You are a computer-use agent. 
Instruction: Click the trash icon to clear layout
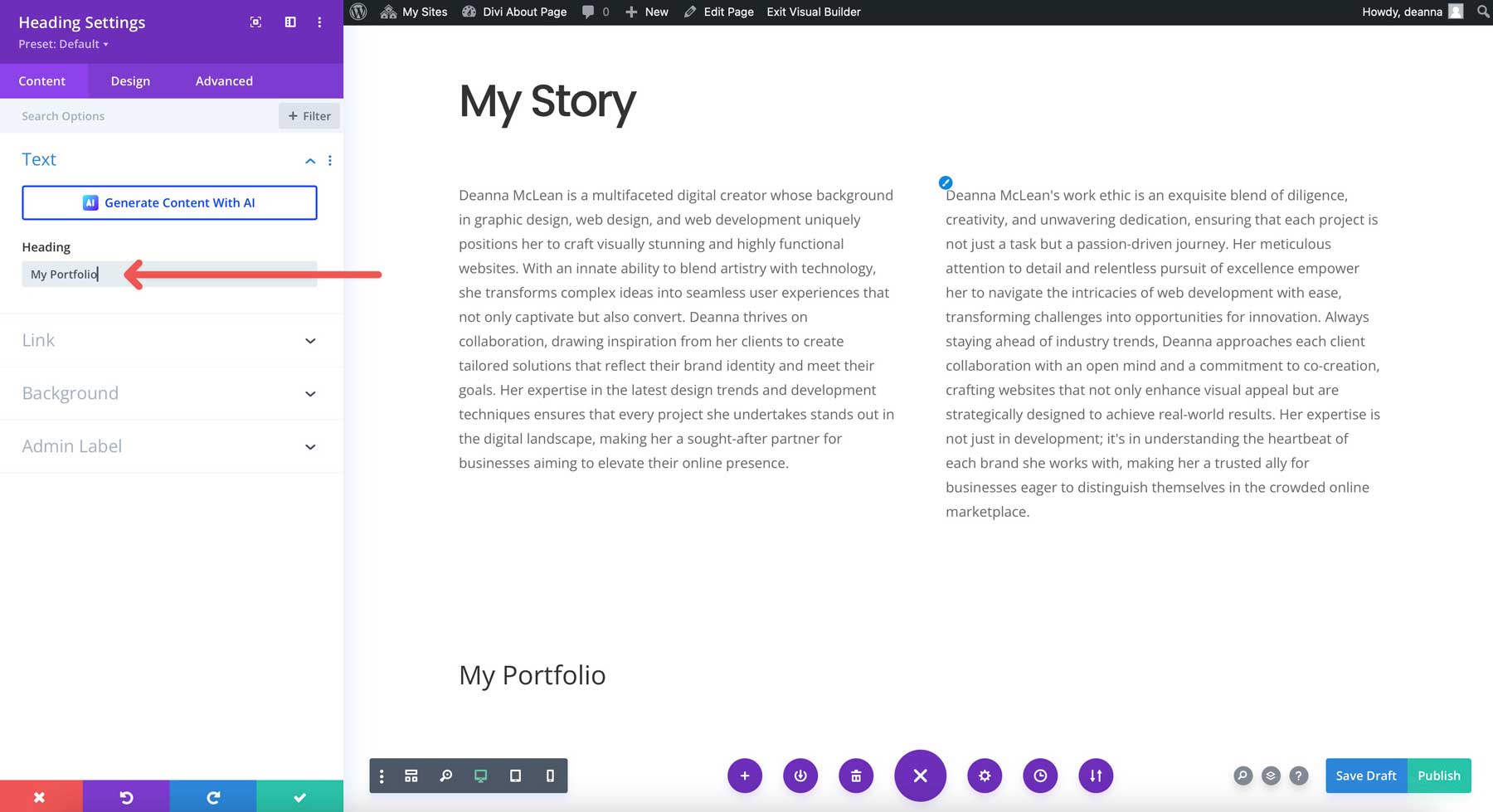pyautogui.click(x=856, y=776)
